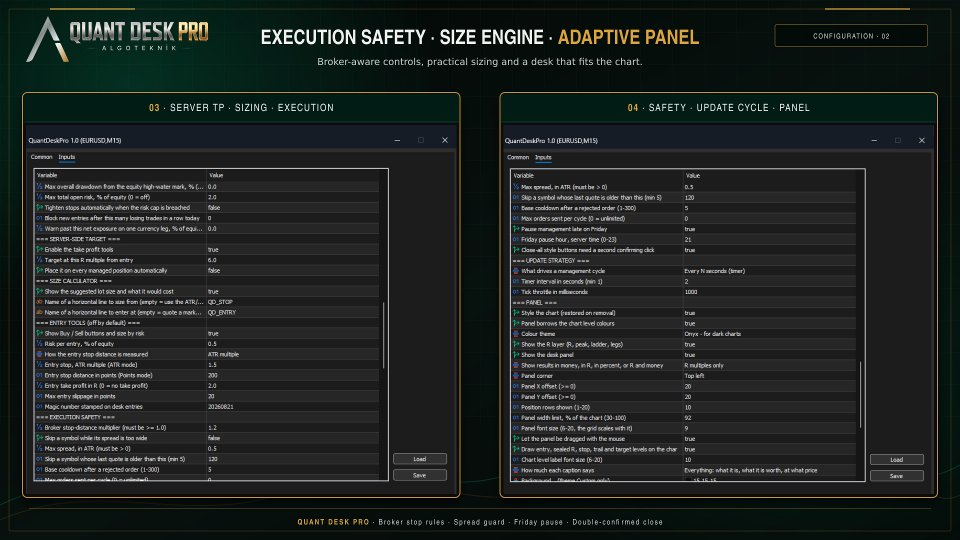Click the 'CONFIGURATION · 02' badge
Viewport: 960px width, 540px height.
click(x=851, y=36)
